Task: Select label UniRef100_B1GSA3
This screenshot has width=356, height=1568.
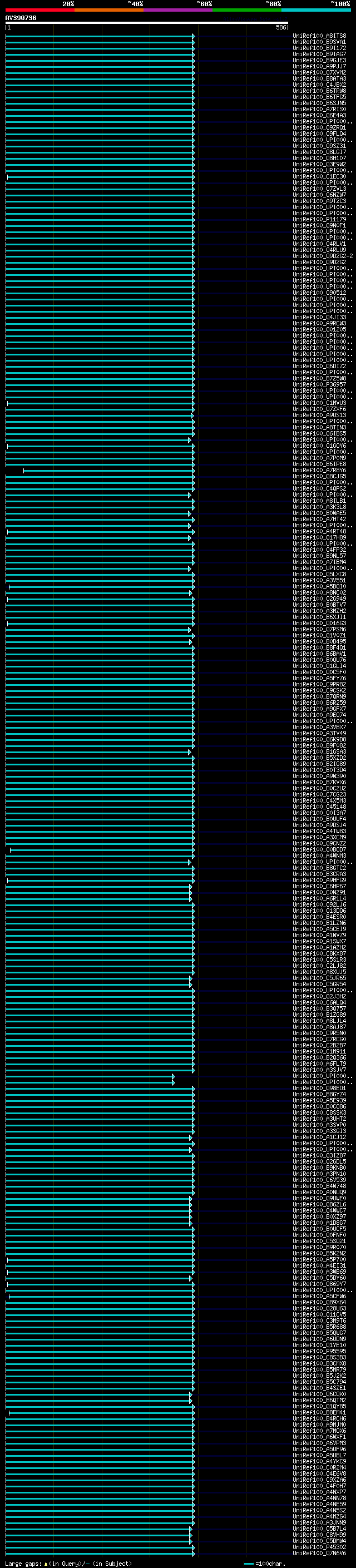Action: [319, 753]
